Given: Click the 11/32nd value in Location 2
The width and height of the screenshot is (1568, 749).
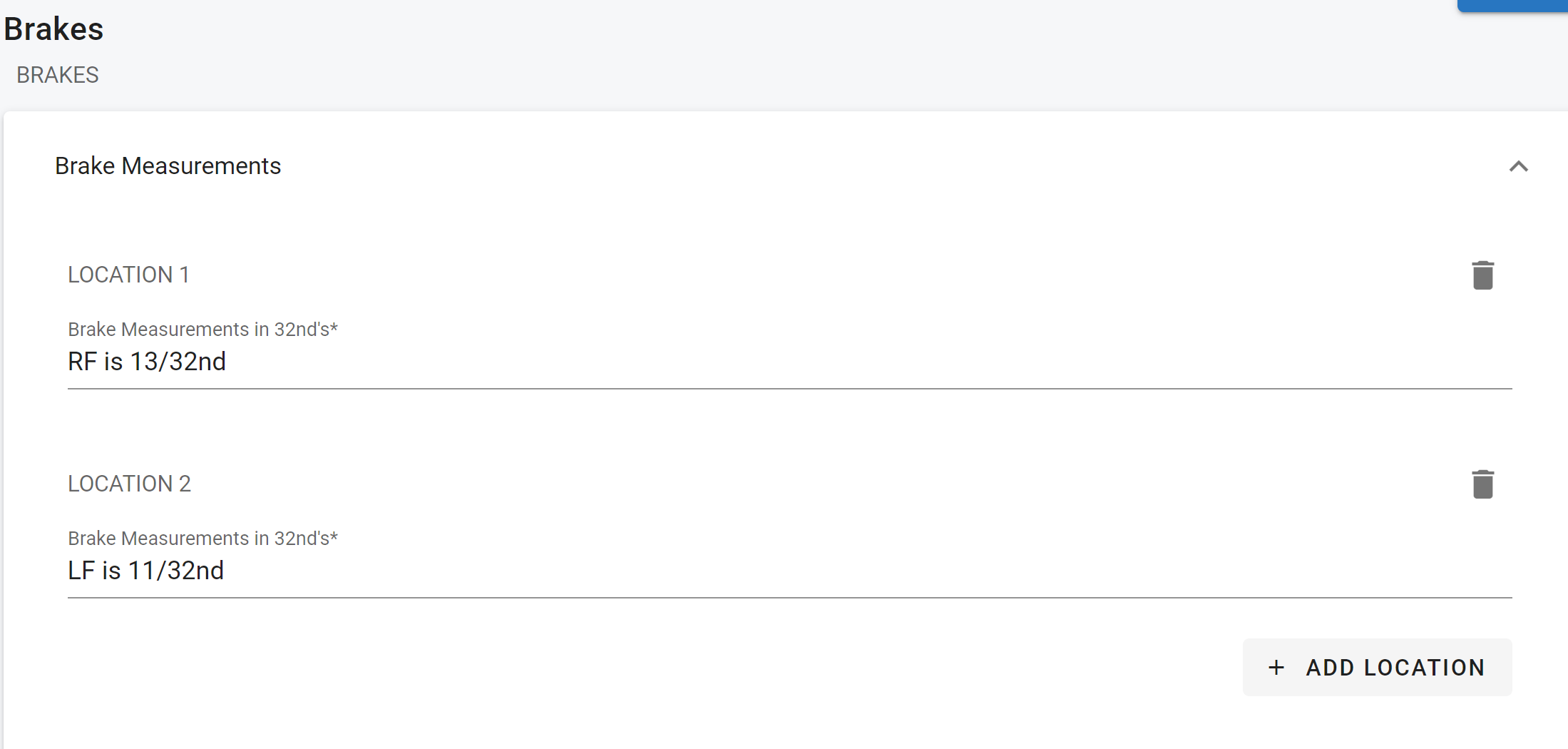Looking at the screenshot, I should [x=175, y=571].
